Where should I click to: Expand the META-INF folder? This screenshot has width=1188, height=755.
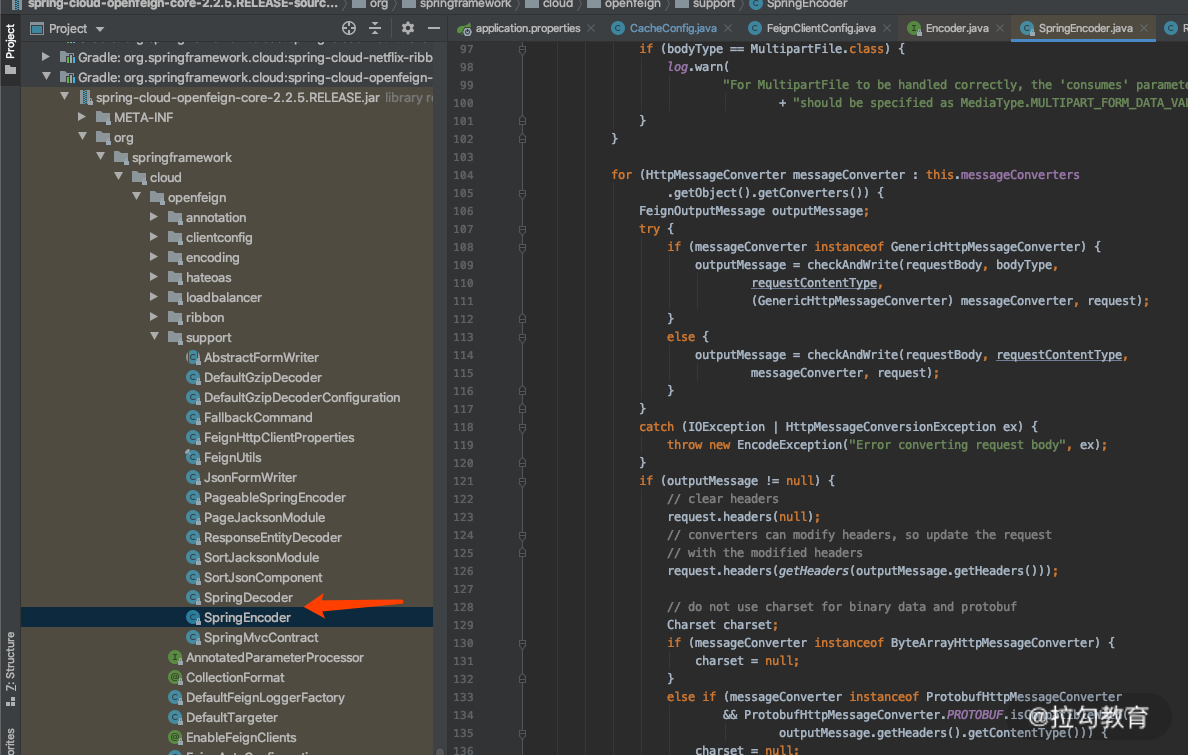pyautogui.click(x=81, y=118)
